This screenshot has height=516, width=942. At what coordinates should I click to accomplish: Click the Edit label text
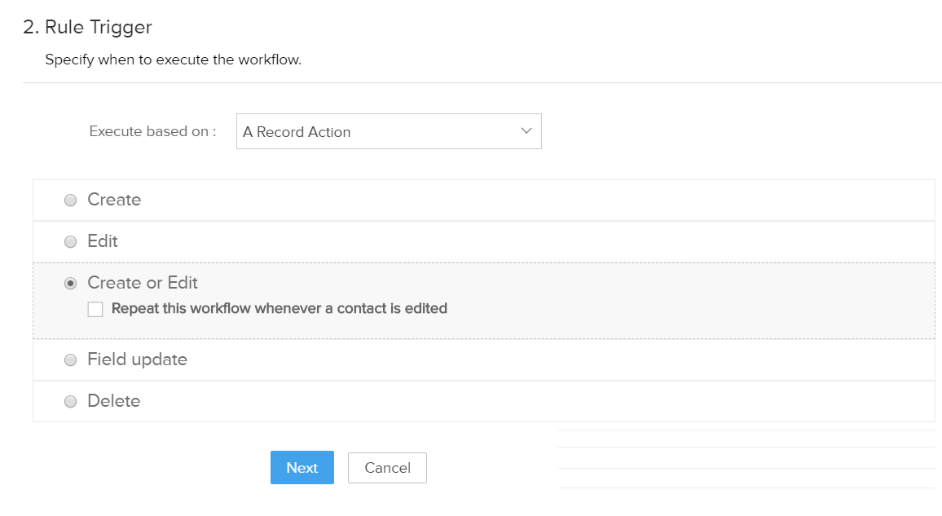[x=103, y=241]
